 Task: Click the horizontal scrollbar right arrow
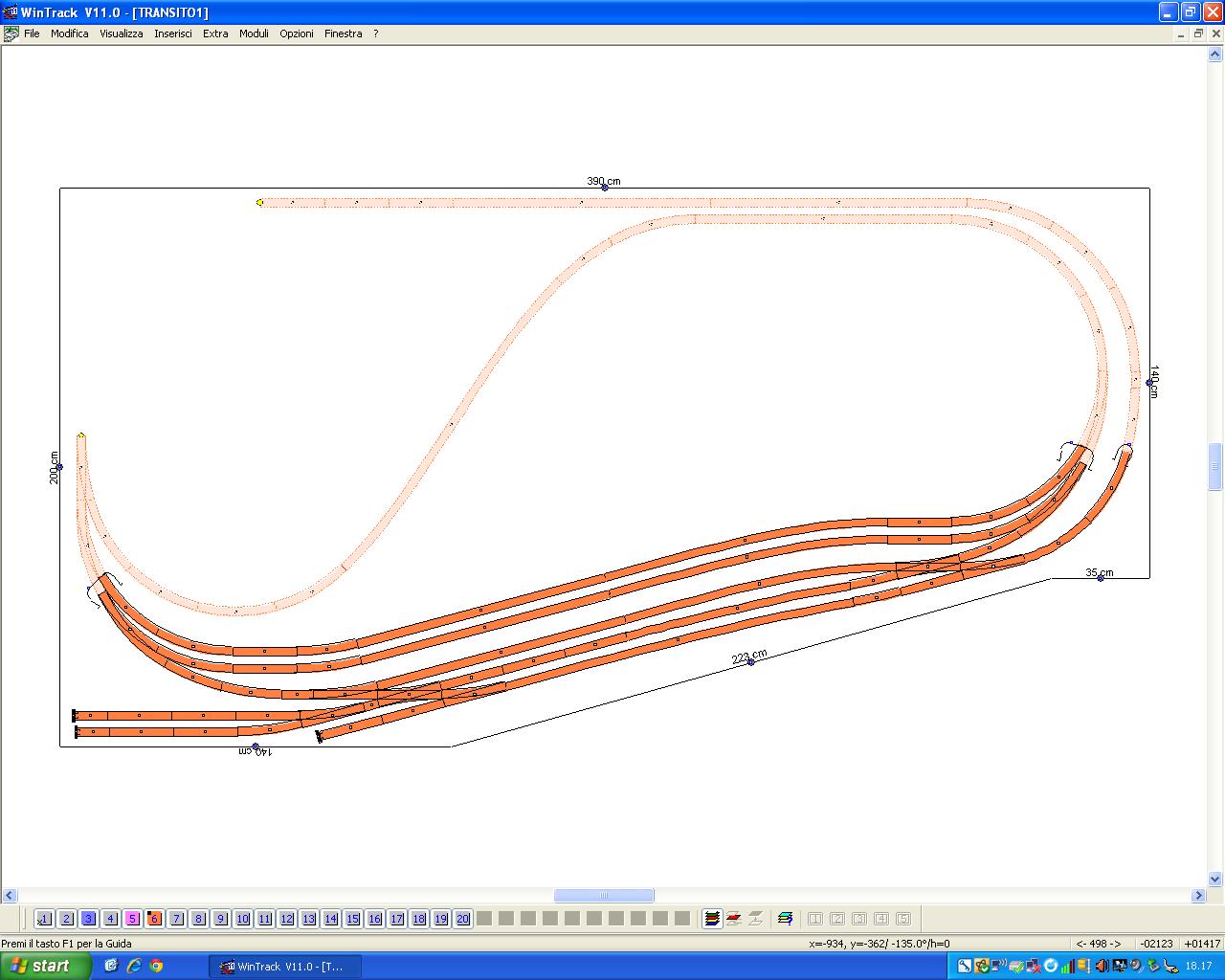tap(1198, 896)
